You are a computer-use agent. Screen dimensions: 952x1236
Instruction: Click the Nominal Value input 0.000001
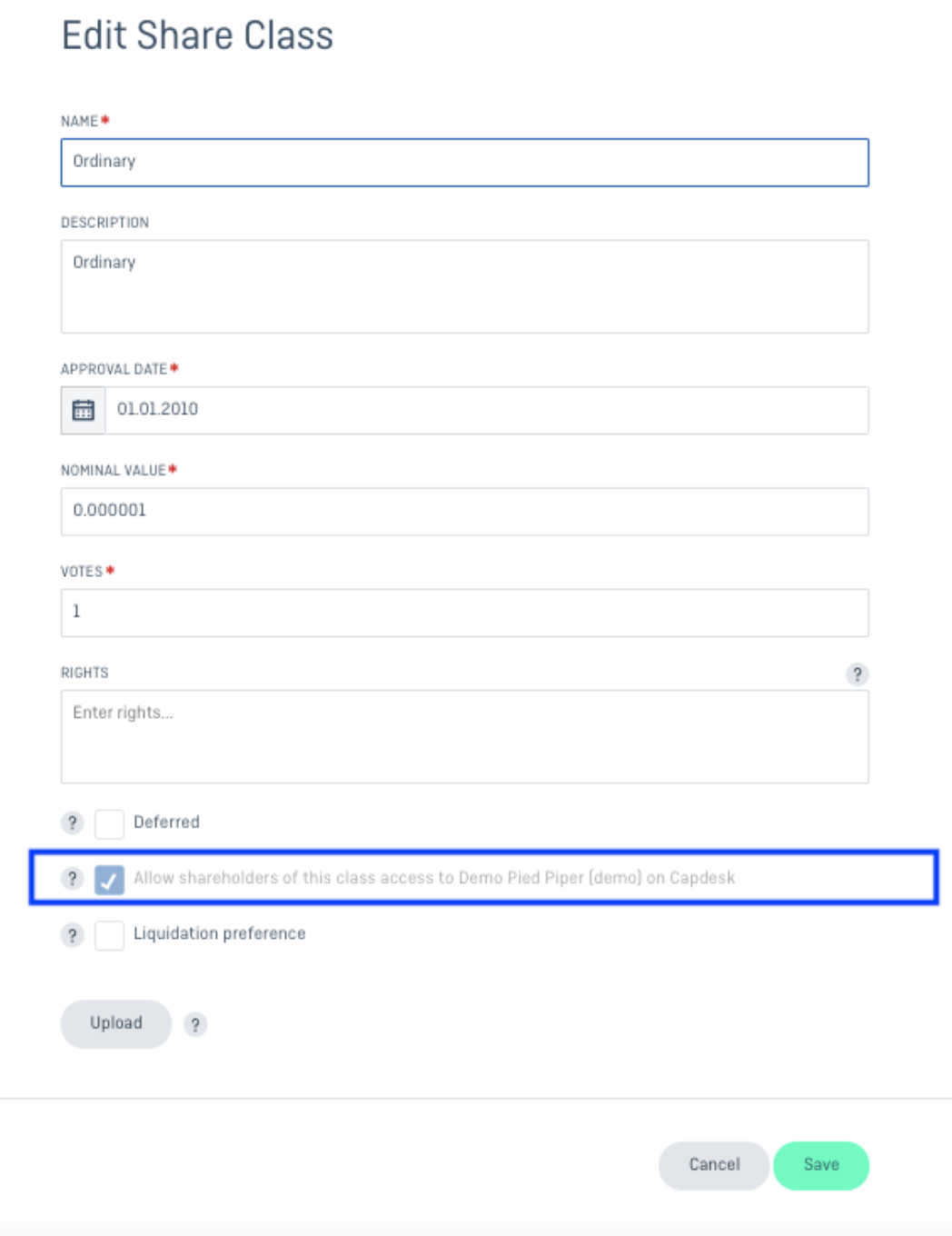(x=465, y=512)
